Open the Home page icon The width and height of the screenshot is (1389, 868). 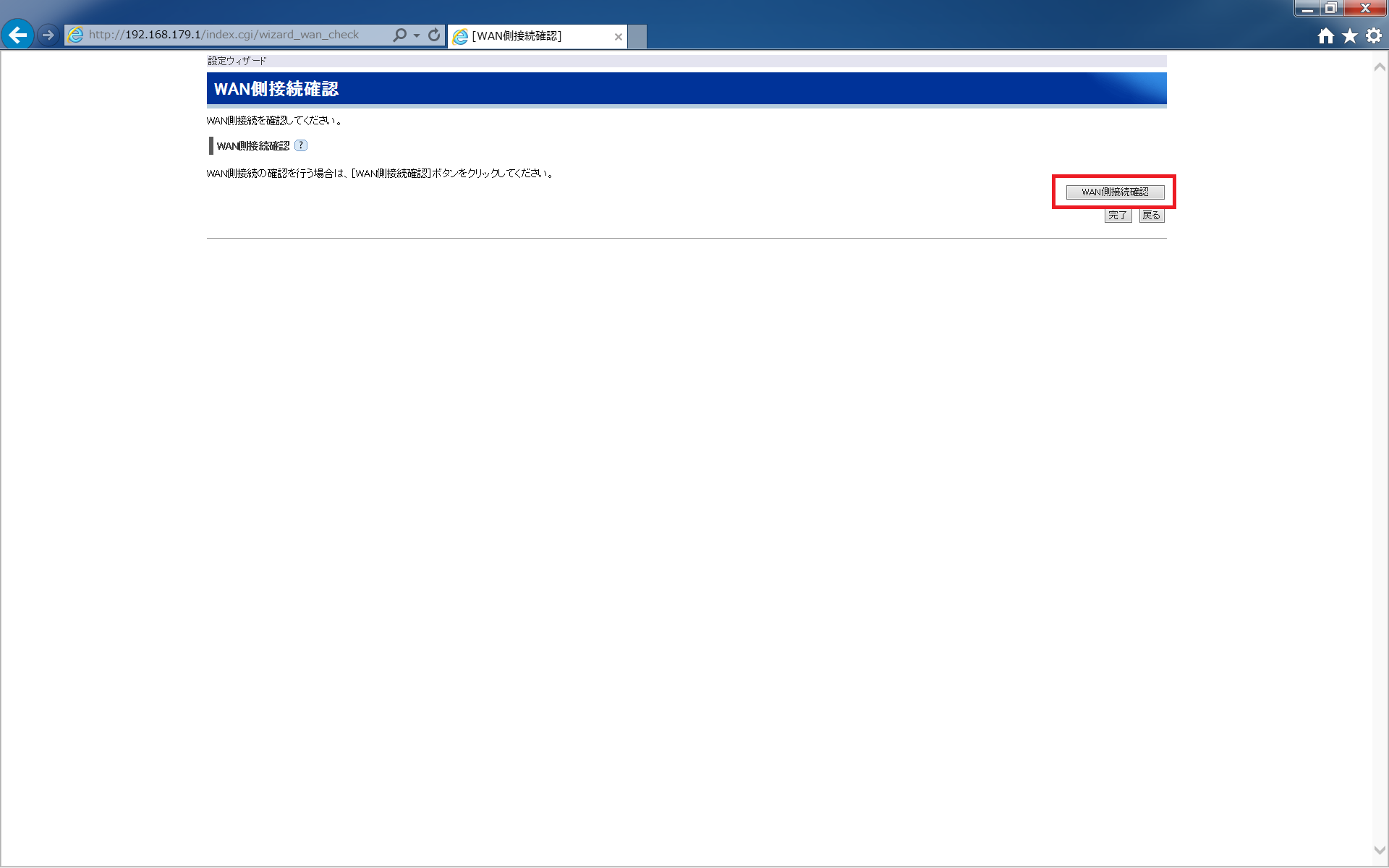click(x=1325, y=36)
